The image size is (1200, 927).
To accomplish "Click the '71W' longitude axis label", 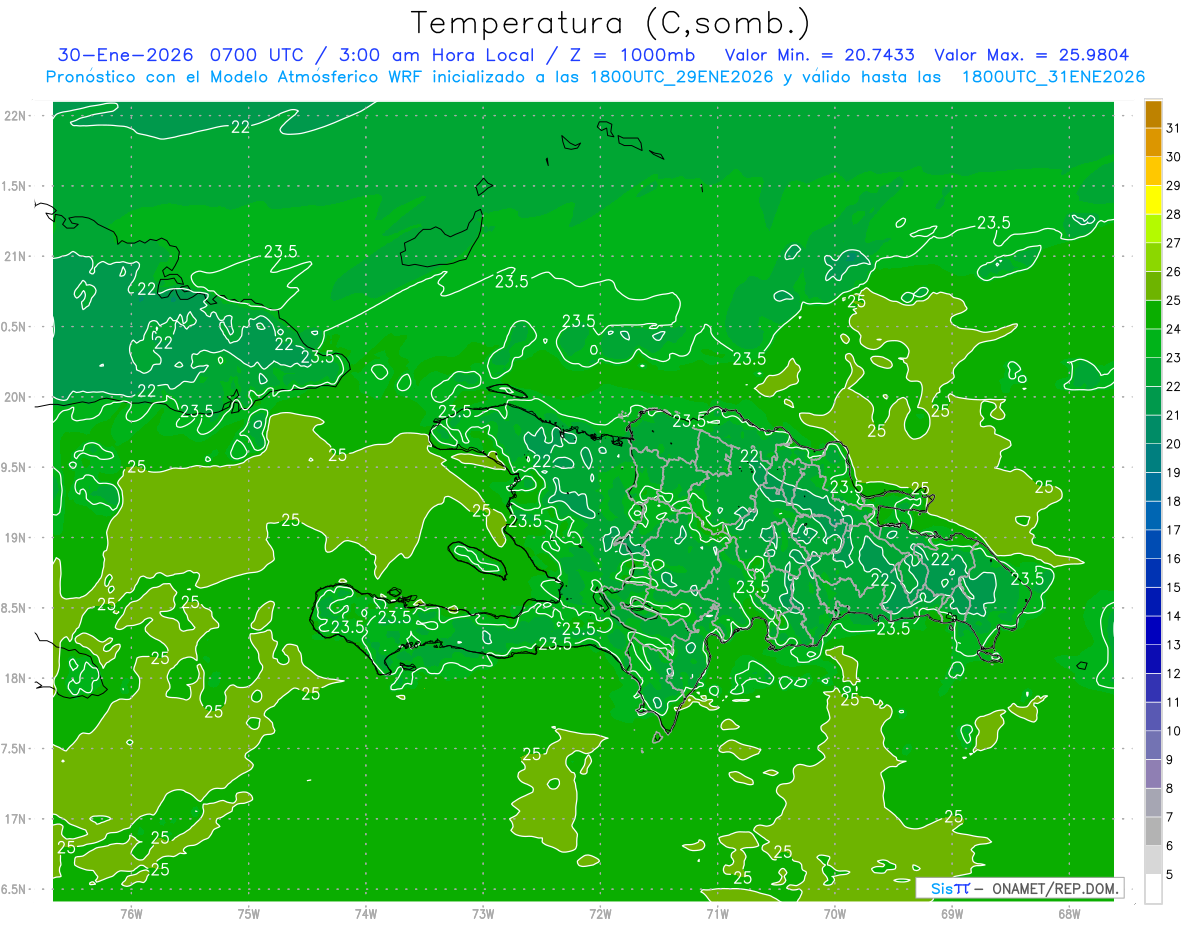I will (717, 913).
